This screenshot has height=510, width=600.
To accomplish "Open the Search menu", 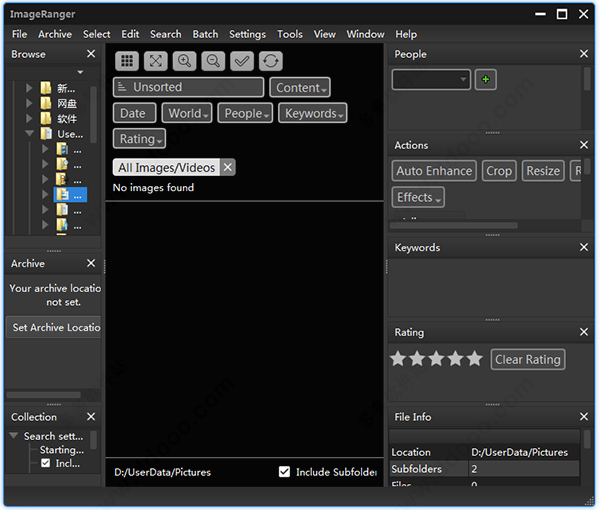I will point(166,34).
